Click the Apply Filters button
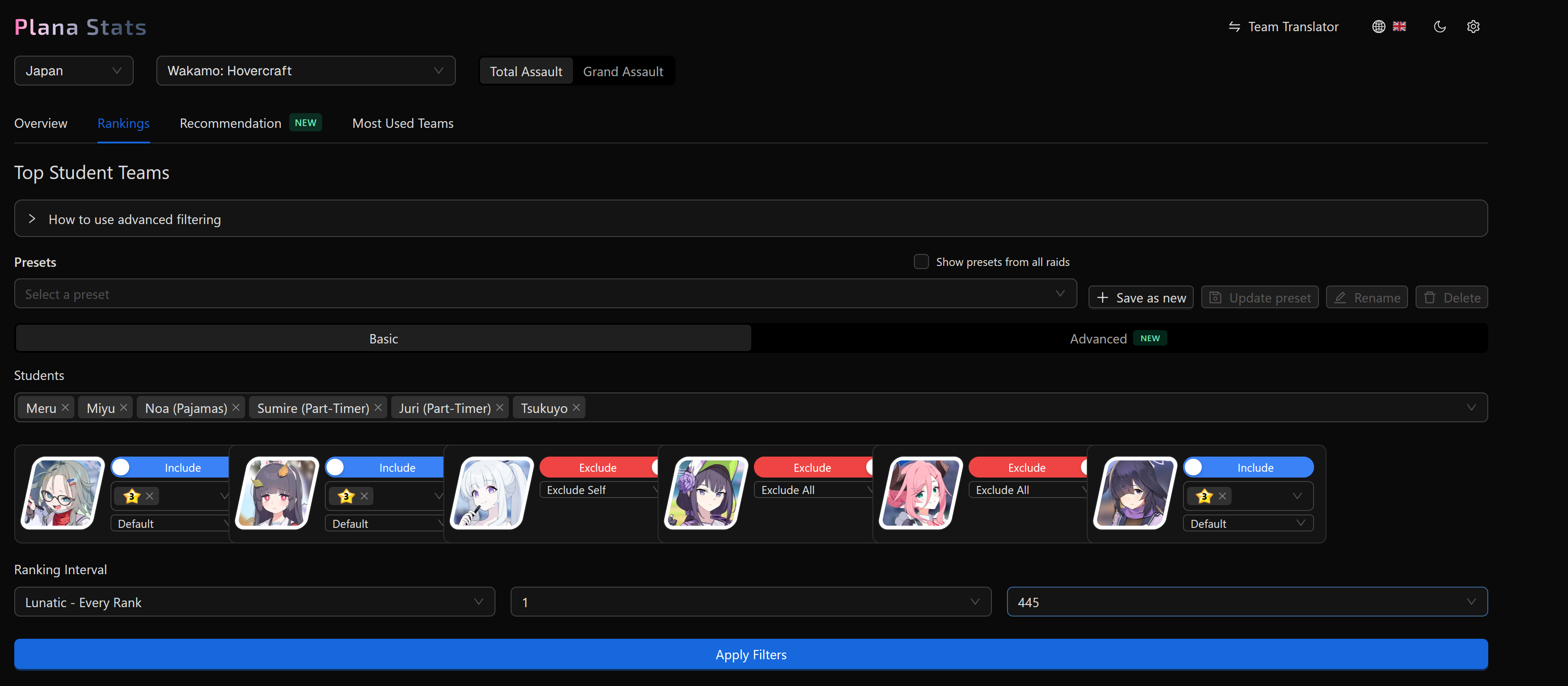The height and width of the screenshot is (686, 1568). [751, 654]
